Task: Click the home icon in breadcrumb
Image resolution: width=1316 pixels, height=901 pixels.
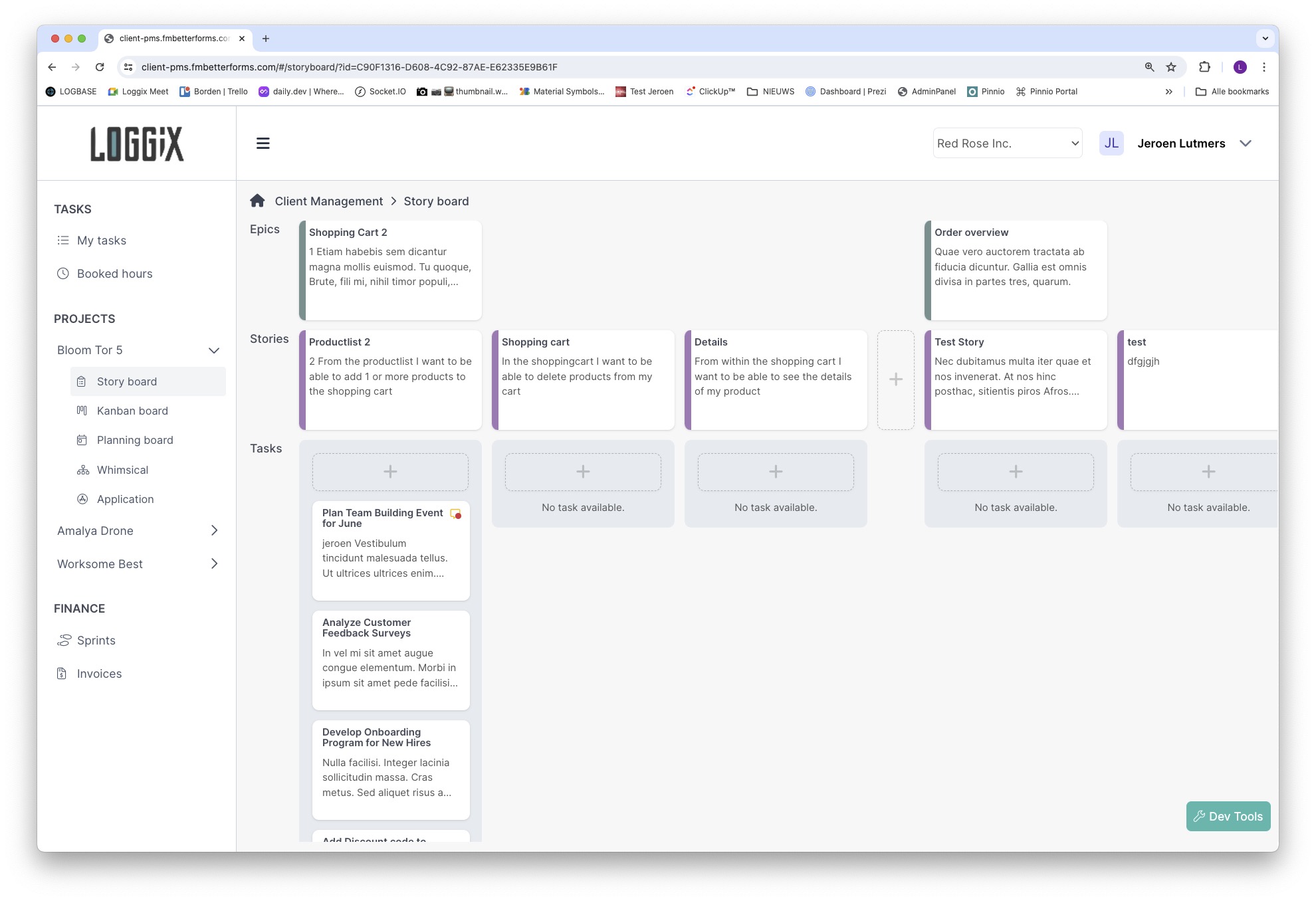Action: (x=258, y=201)
